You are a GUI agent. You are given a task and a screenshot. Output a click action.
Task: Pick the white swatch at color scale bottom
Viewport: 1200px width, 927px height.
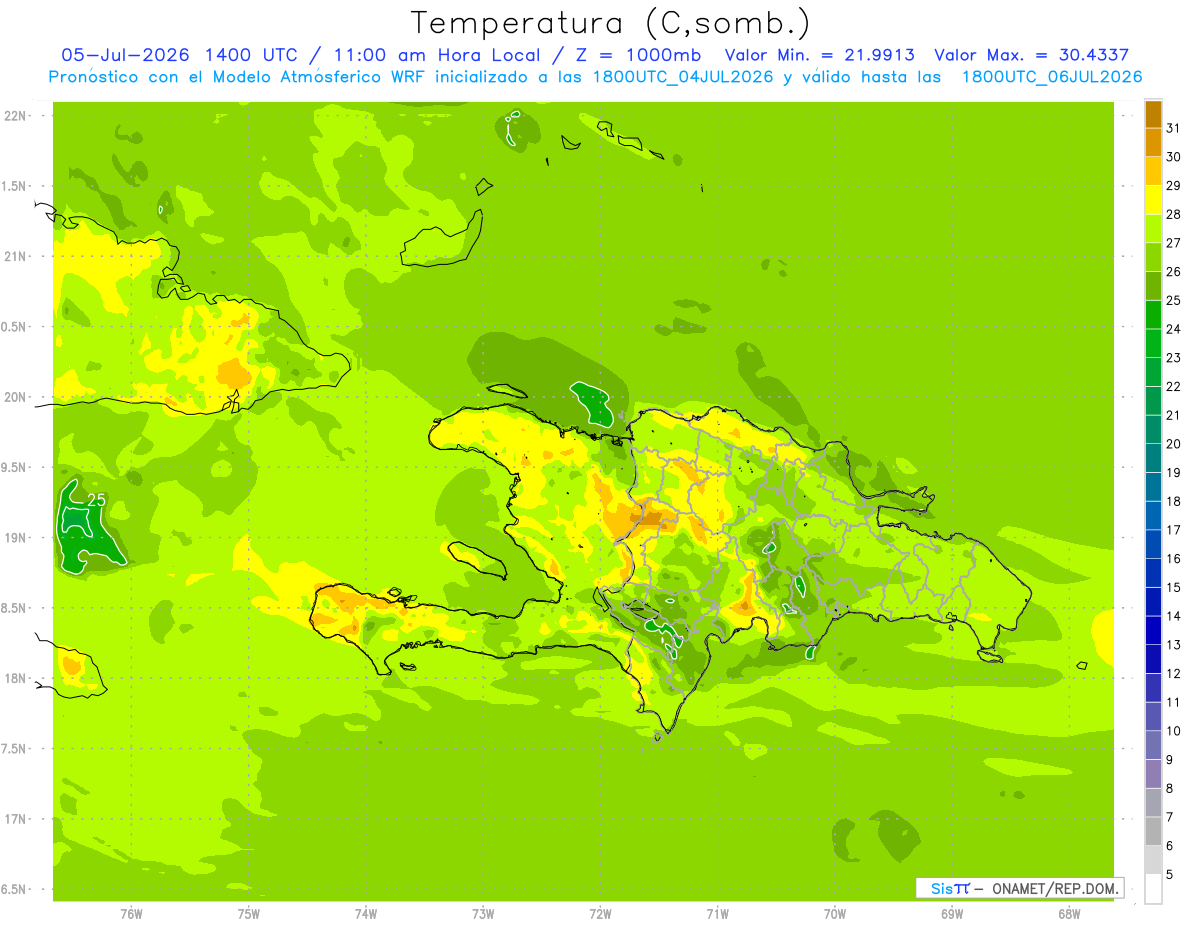pos(1153,889)
